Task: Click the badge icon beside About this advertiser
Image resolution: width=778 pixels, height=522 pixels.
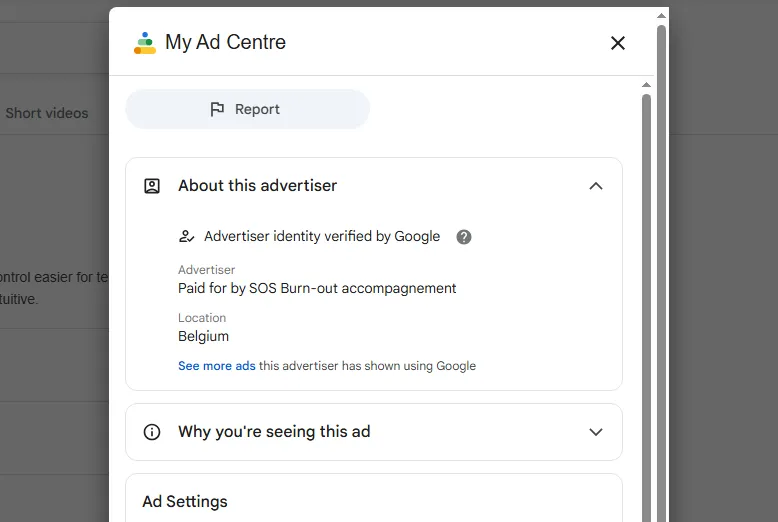Action: coord(152,186)
